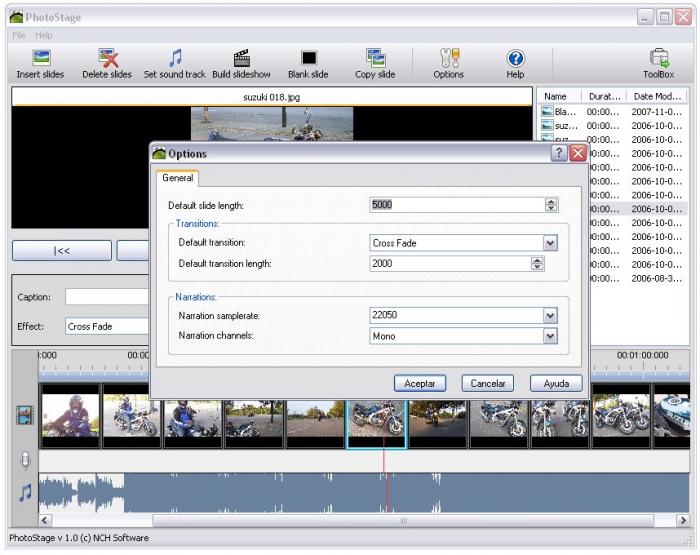The height and width of the screenshot is (555, 700).
Task: Click the audio waveform in soundtrack track
Action: pos(364,493)
